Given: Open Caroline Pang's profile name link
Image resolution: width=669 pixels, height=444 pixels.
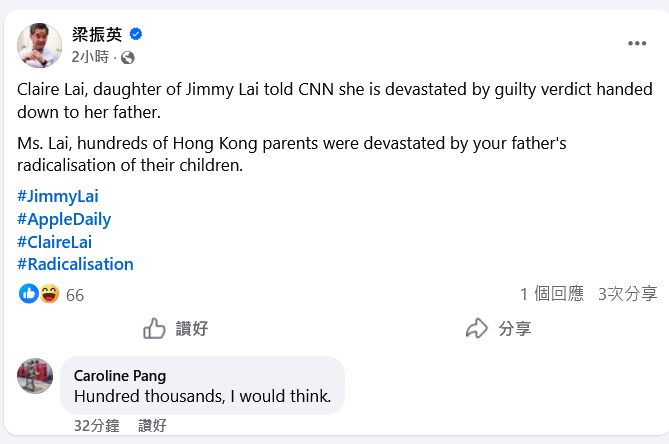Looking at the screenshot, I should tap(120, 376).
